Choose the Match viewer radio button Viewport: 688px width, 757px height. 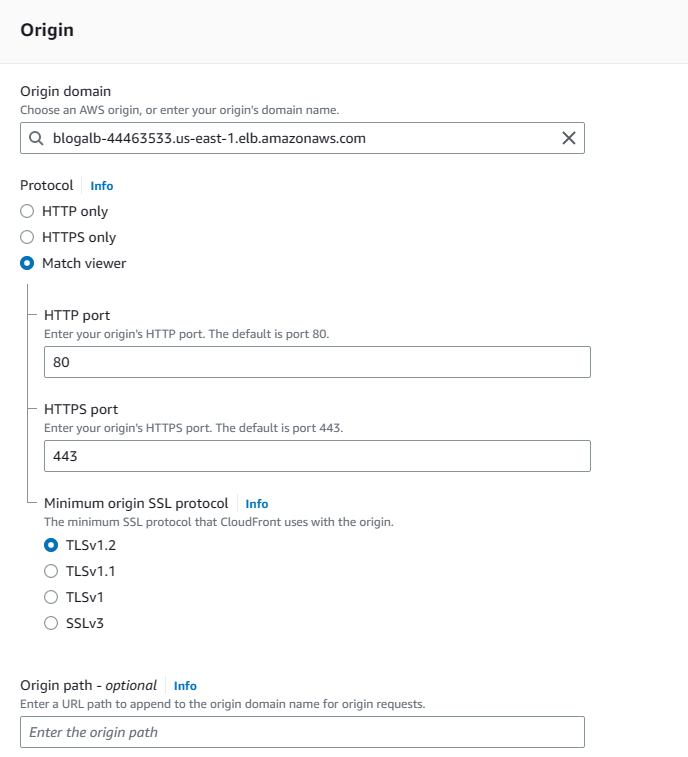pos(28,263)
